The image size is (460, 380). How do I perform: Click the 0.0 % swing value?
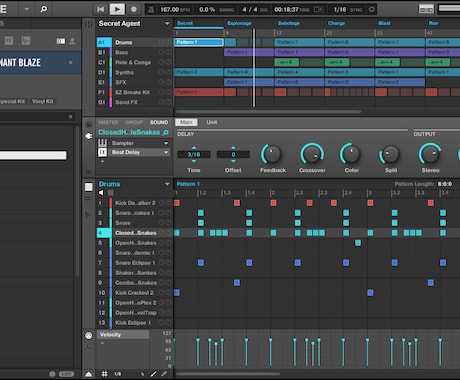207,9
